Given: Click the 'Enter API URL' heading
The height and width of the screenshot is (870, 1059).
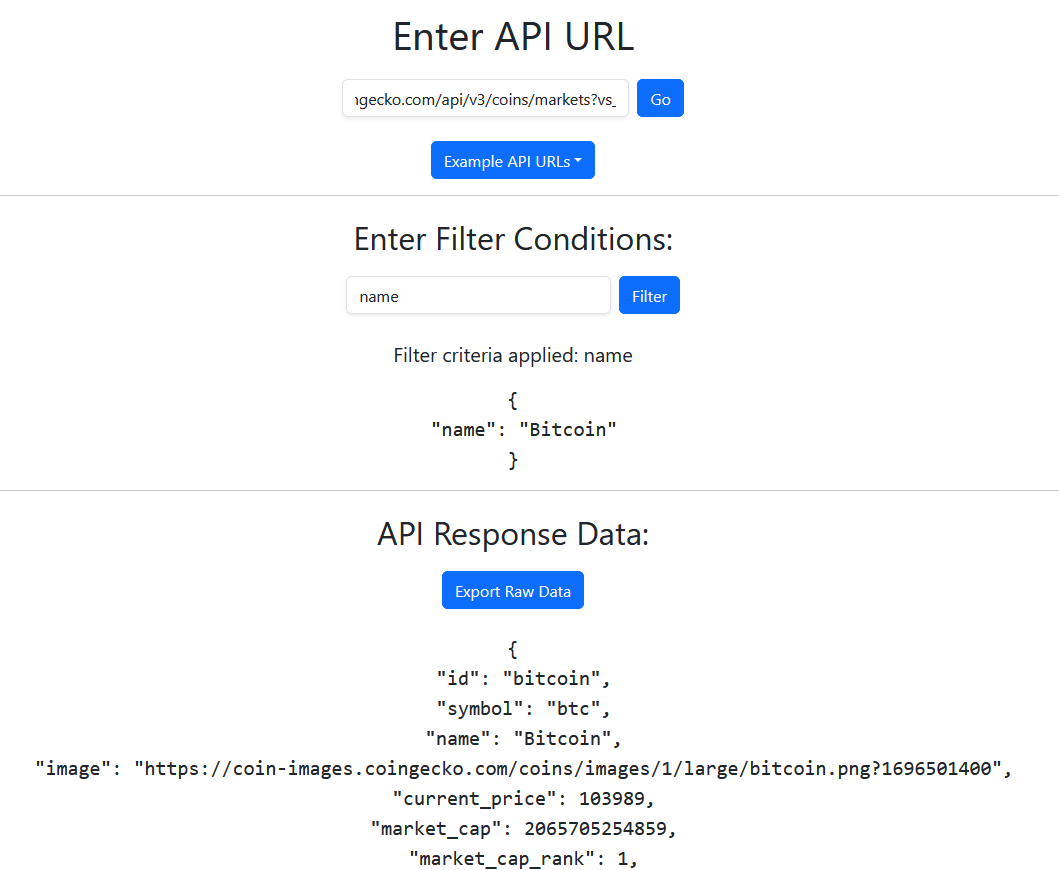Looking at the screenshot, I should 513,36.
